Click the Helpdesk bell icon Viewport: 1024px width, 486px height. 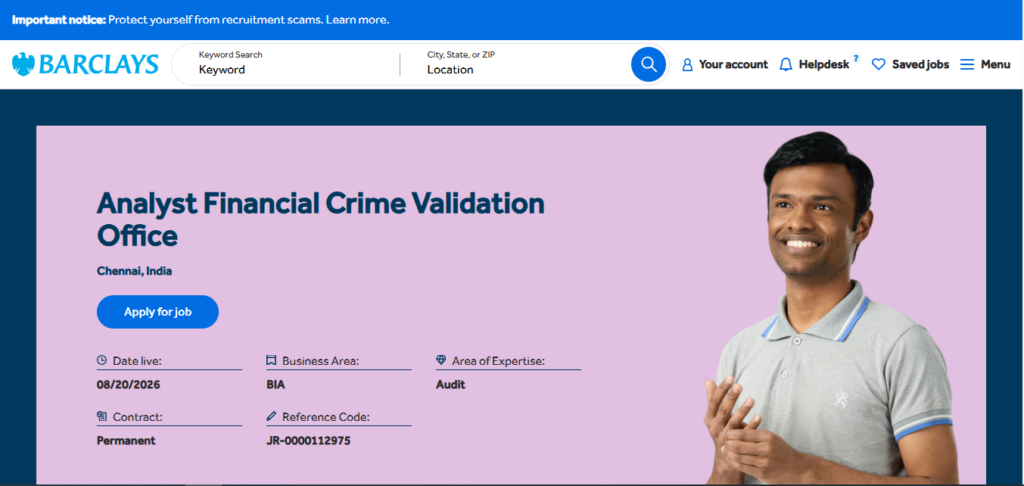(x=786, y=65)
